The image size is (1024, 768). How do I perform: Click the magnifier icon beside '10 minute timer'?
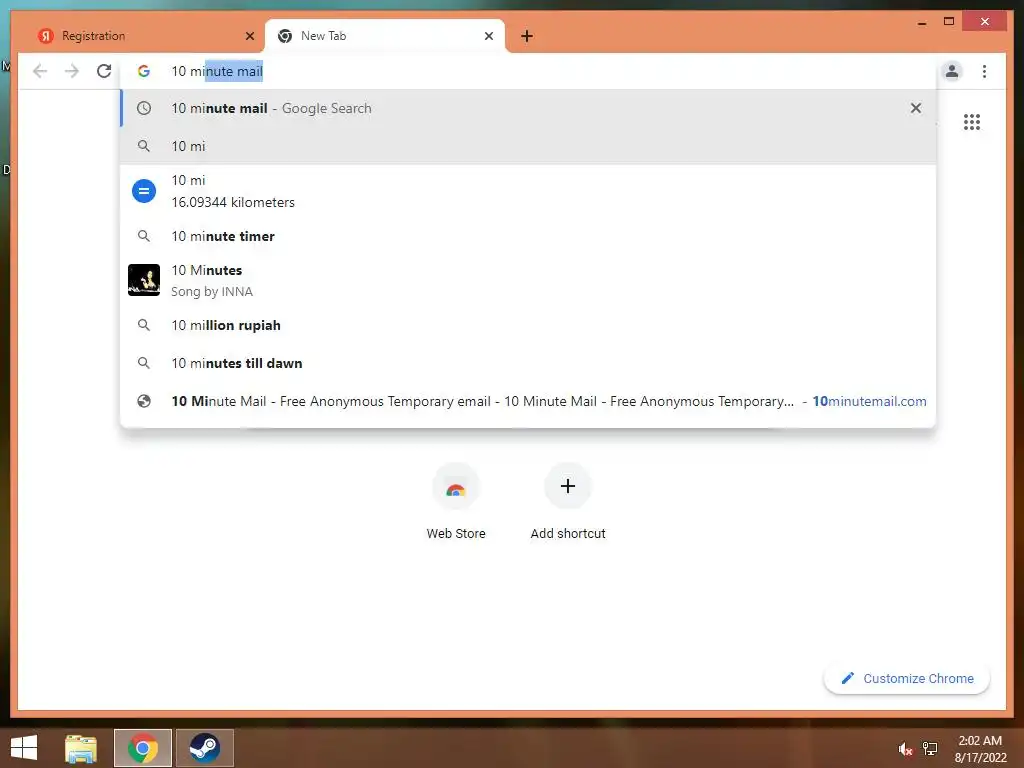(x=144, y=236)
